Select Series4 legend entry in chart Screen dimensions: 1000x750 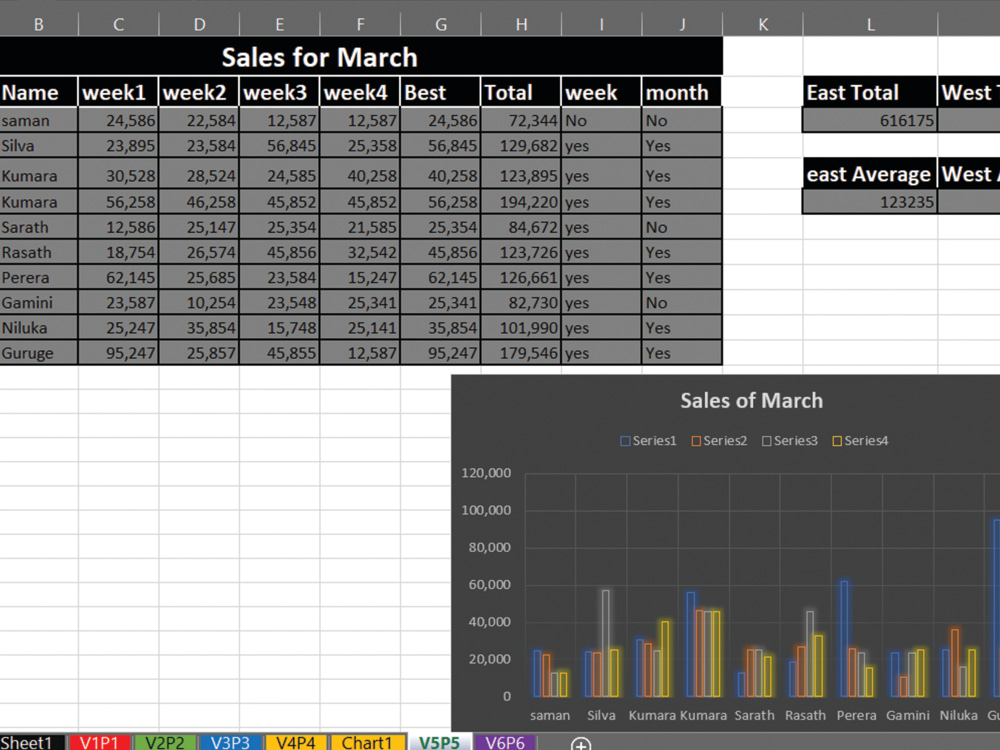[x=860, y=441]
